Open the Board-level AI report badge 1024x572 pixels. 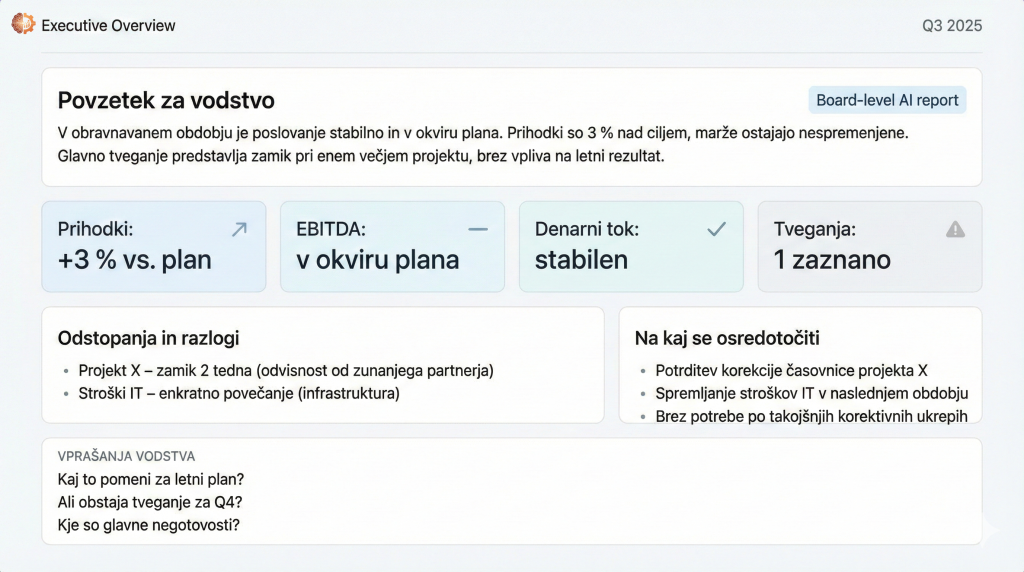887,100
